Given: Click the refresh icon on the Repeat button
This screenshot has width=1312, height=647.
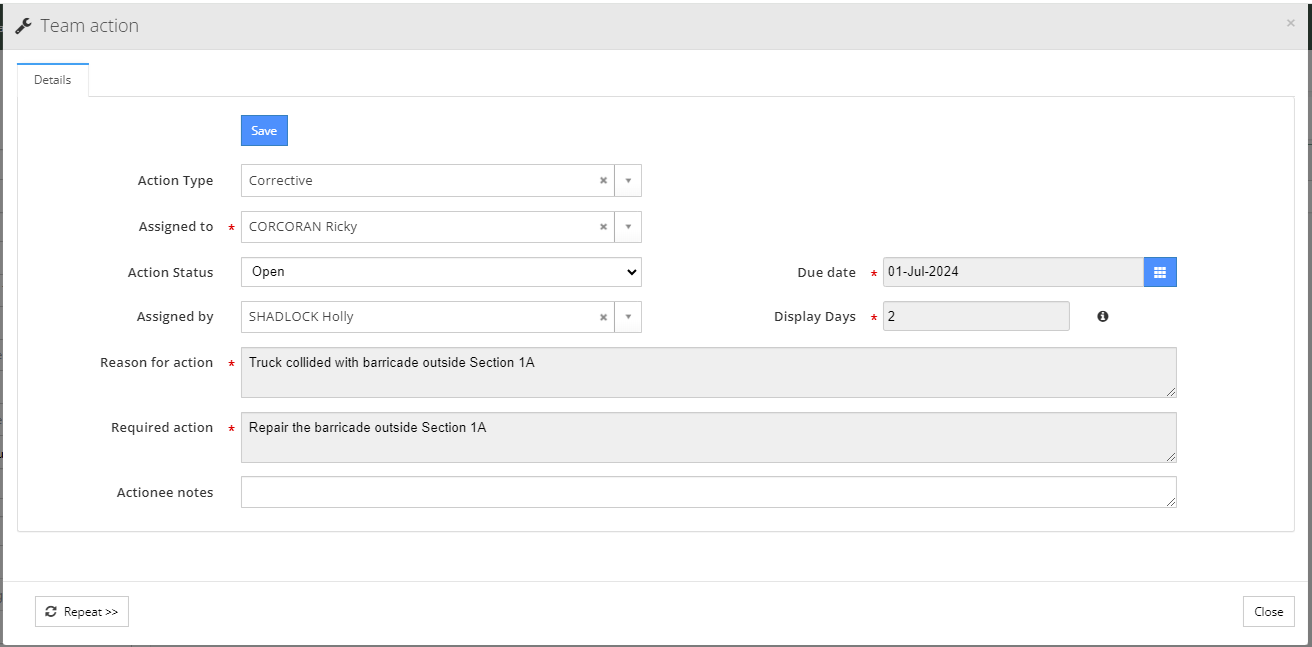Looking at the screenshot, I should pos(49,611).
